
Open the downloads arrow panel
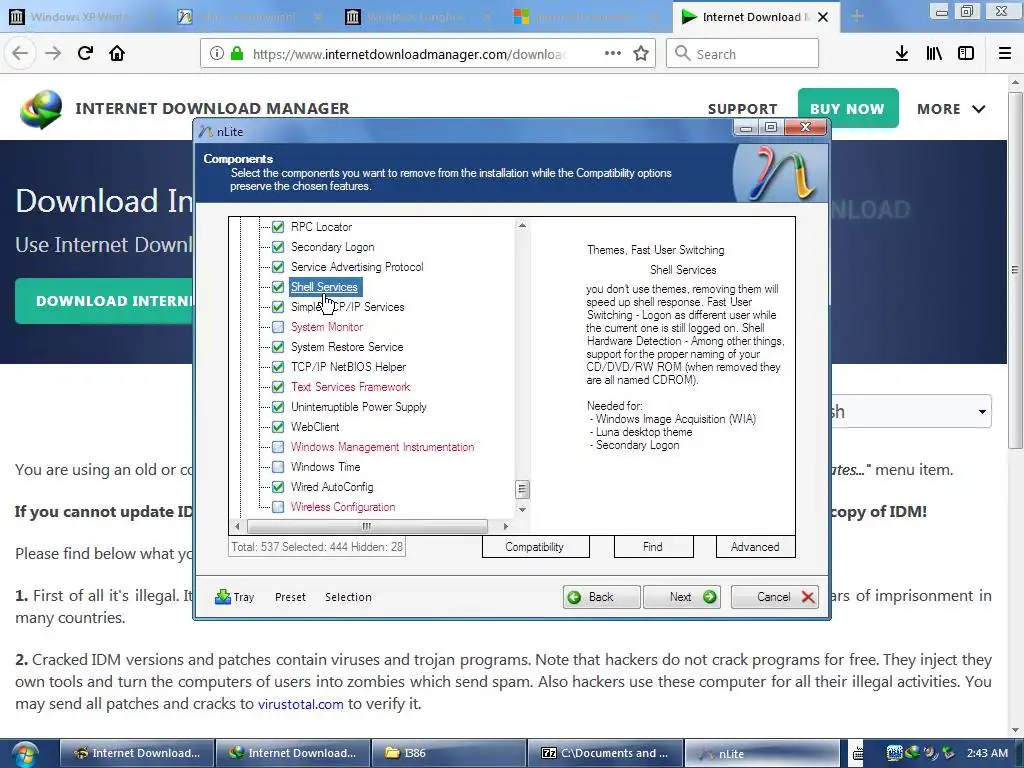902,54
